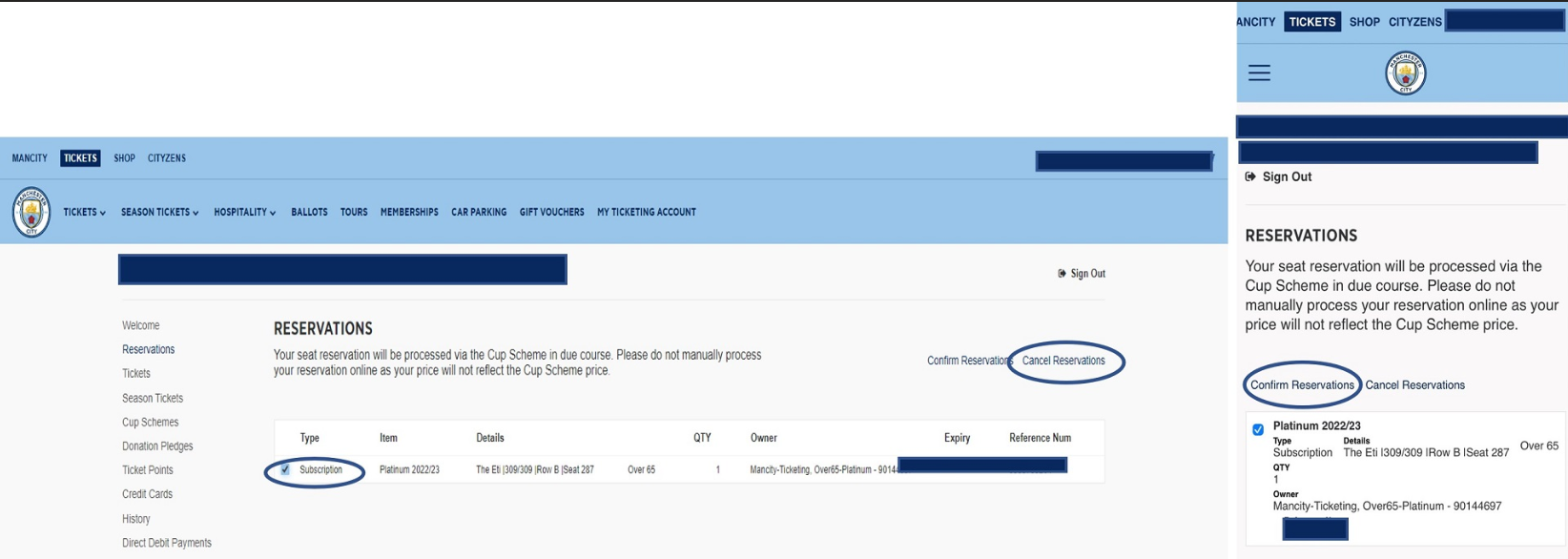Click the Over 65 cell in desktop table
Screen dimensions: 1568x559
[642, 470]
